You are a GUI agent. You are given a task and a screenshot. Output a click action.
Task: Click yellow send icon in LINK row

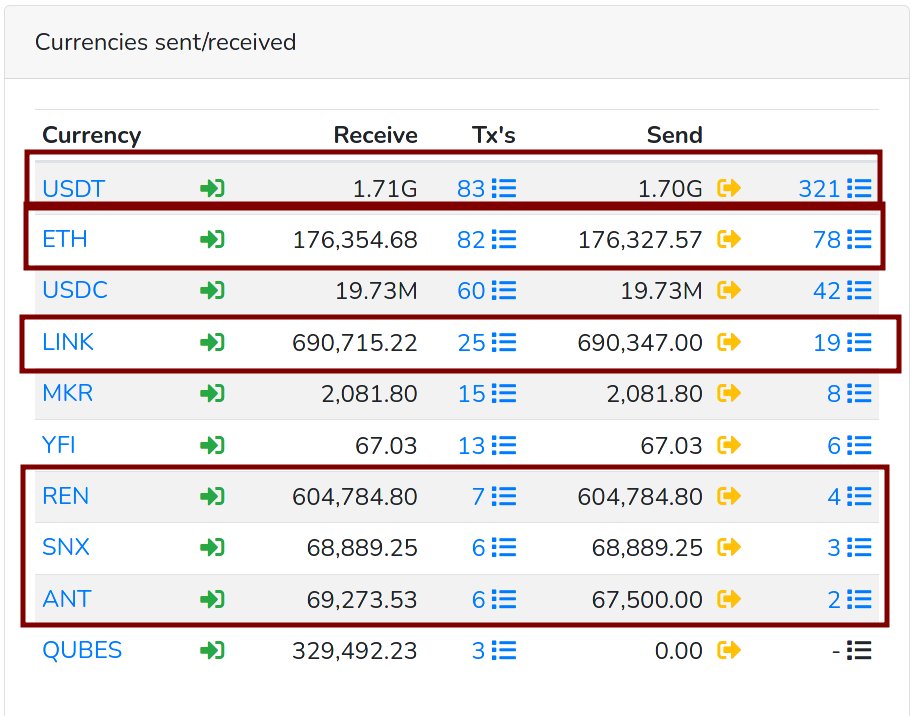(729, 342)
